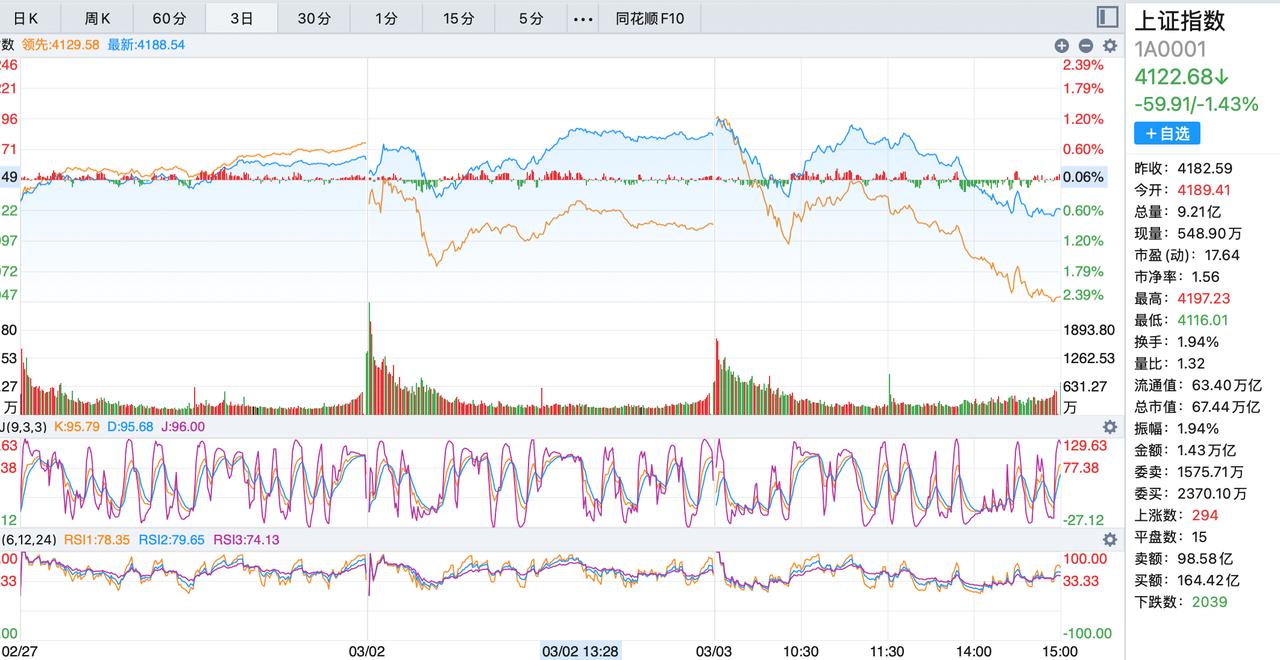This screenshot has width=1280, height=660.
Task: Click the highlighted 0.06% axis value
Action: coord(1084,177)
